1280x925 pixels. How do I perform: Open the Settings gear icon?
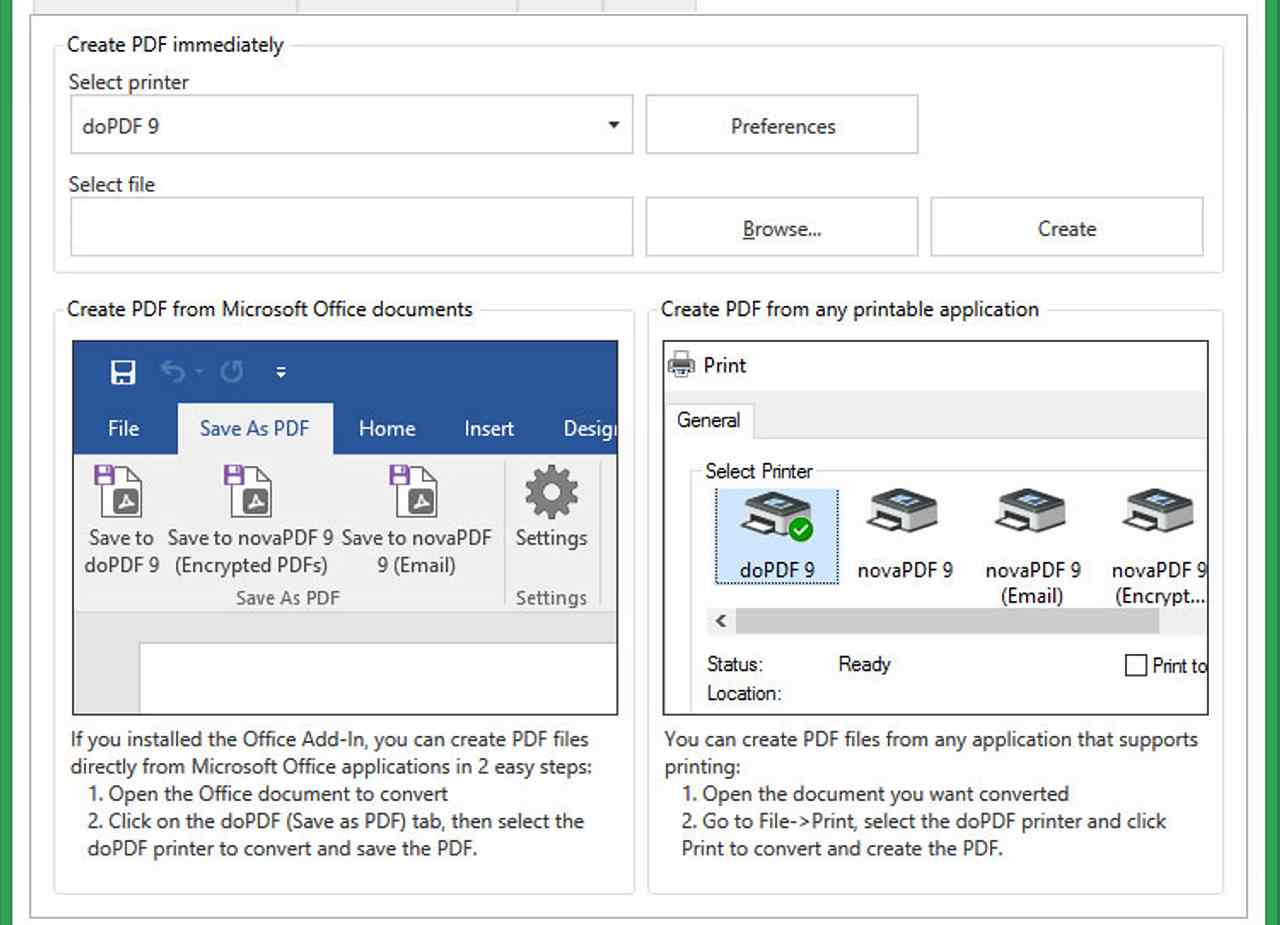551,493
